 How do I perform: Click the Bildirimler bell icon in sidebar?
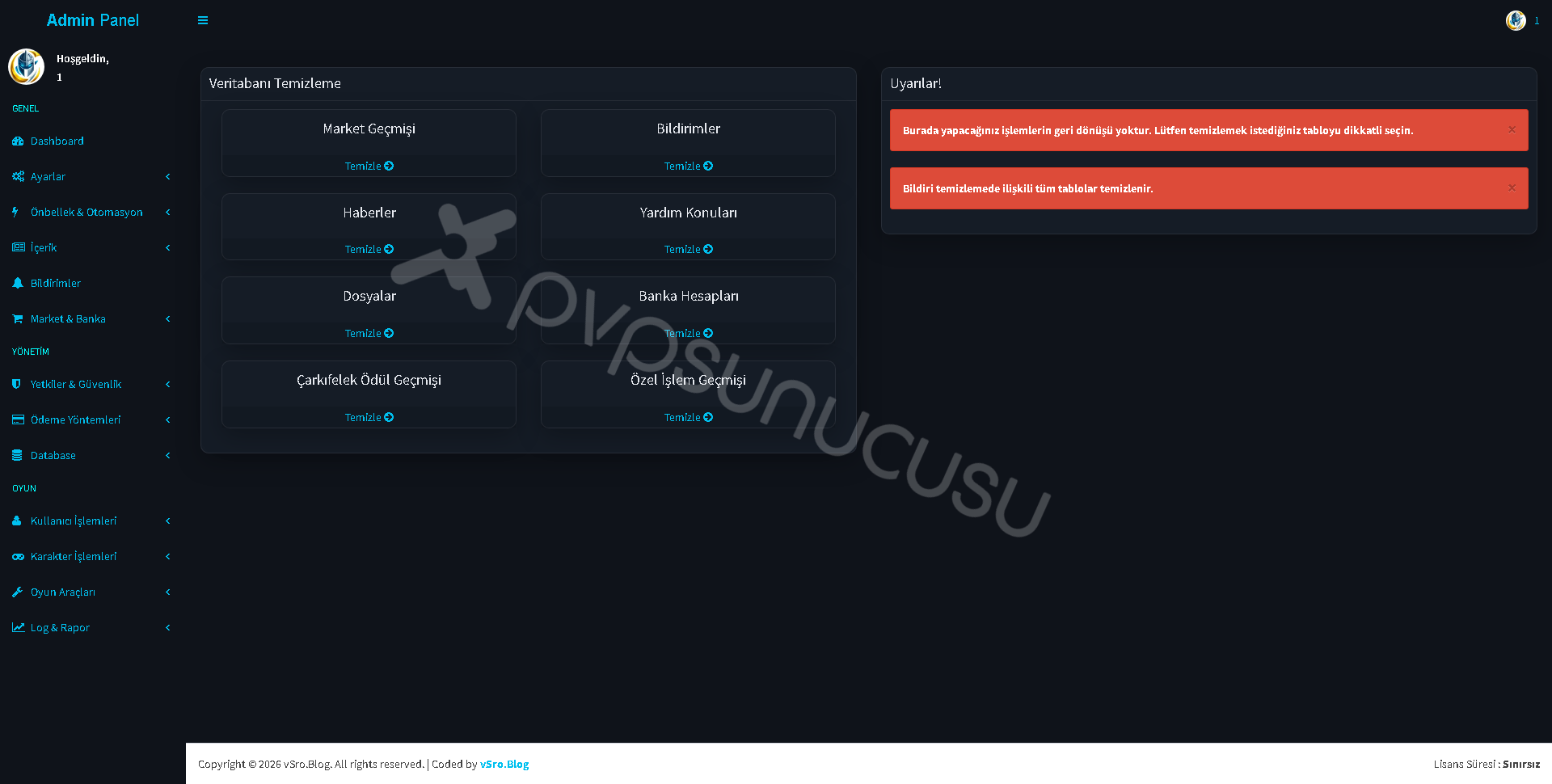[18, 284]
